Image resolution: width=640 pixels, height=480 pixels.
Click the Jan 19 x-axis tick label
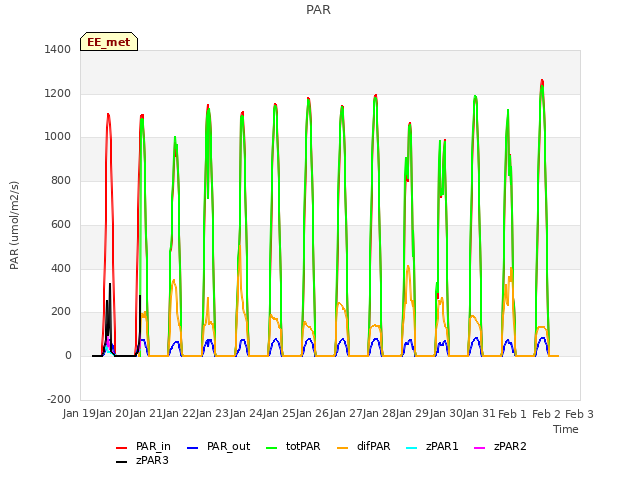[x=79, y=413]
